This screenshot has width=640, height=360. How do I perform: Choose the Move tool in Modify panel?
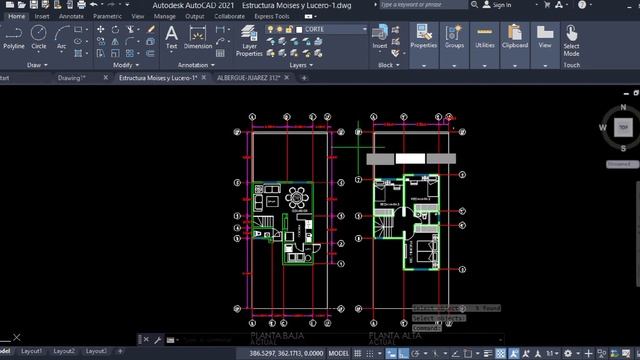pos(100,29)
